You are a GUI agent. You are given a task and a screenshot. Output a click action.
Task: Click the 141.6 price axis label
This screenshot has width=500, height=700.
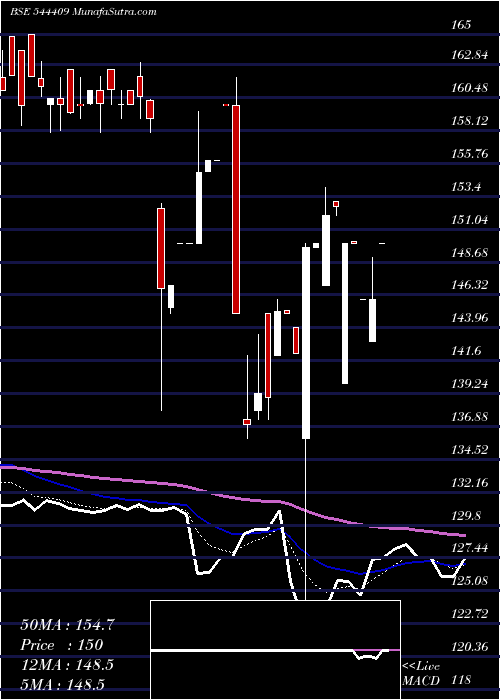pos(467,351)
